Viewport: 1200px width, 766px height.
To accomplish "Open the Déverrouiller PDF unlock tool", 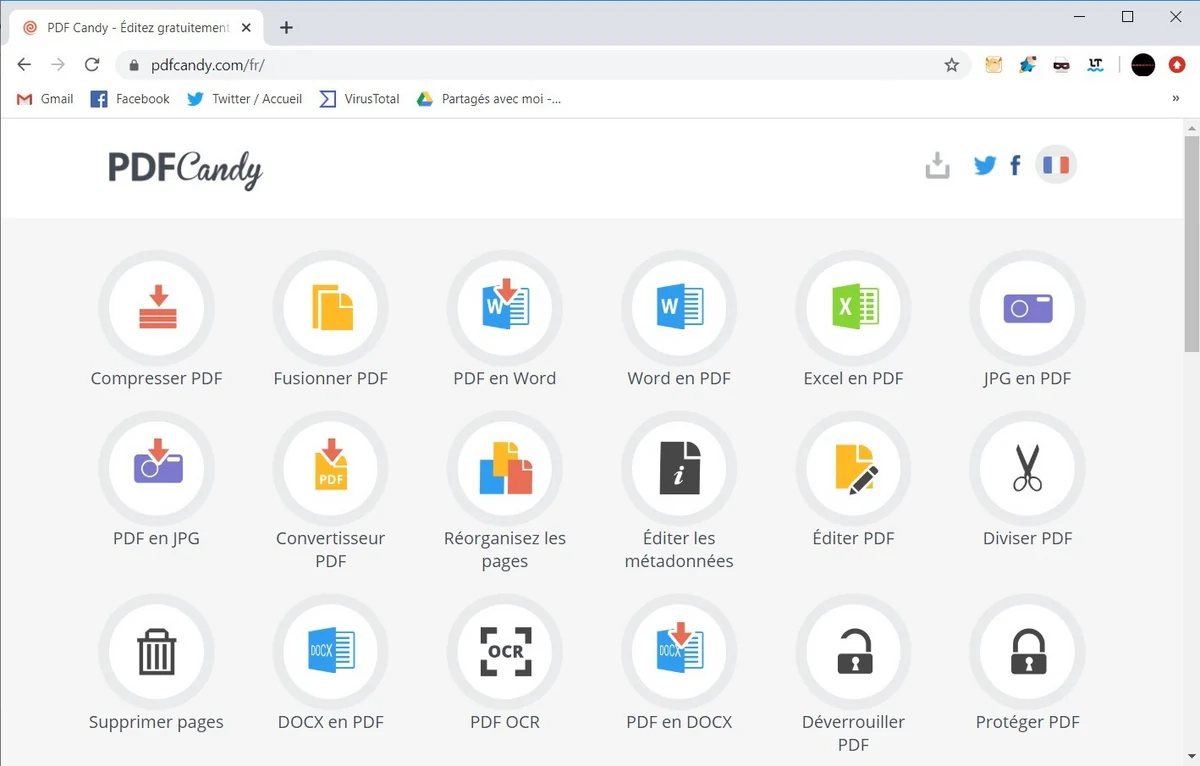I will (852, 651).
